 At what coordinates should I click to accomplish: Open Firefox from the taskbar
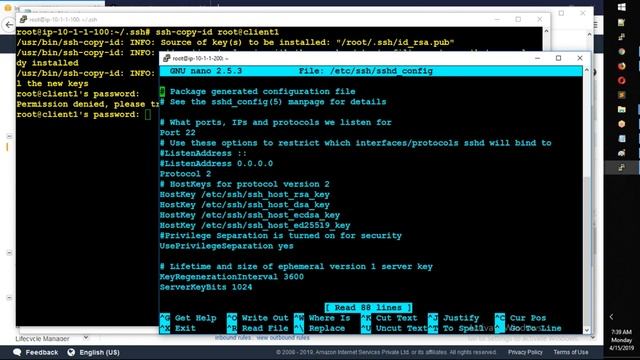pyautogui.click(x=622, y=66)
